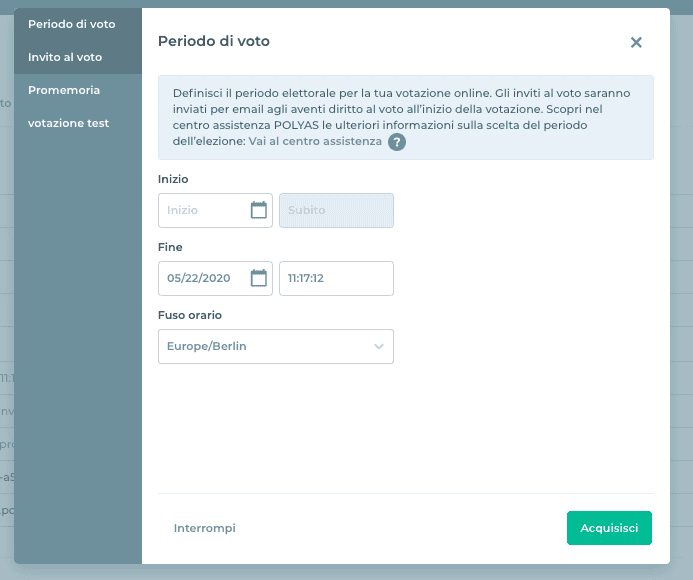Open the Promemoria sidebar tab
The height and width of the screenshot is (580, 693).
pyautogui.click(x=64, y=90)
